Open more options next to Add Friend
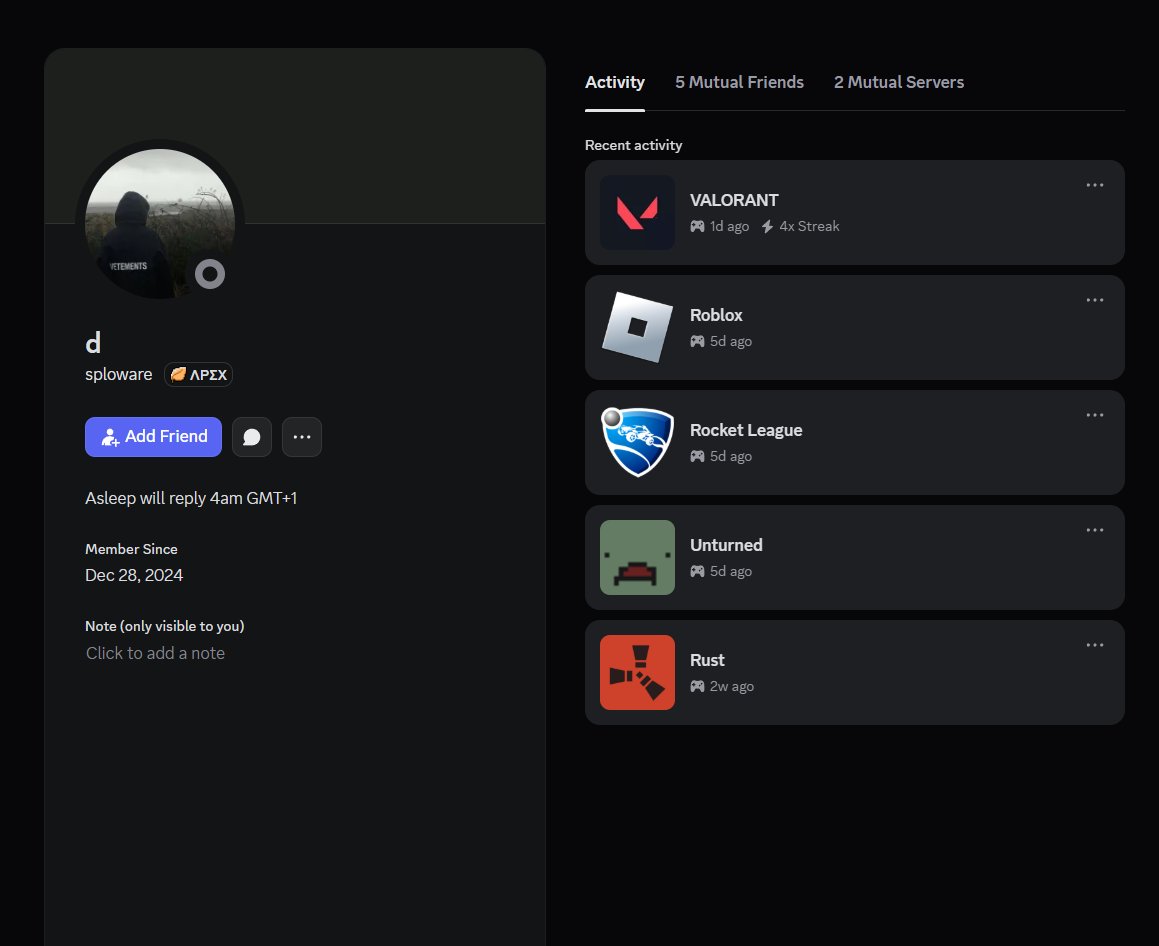1159x946 pixels. point(302,437)
